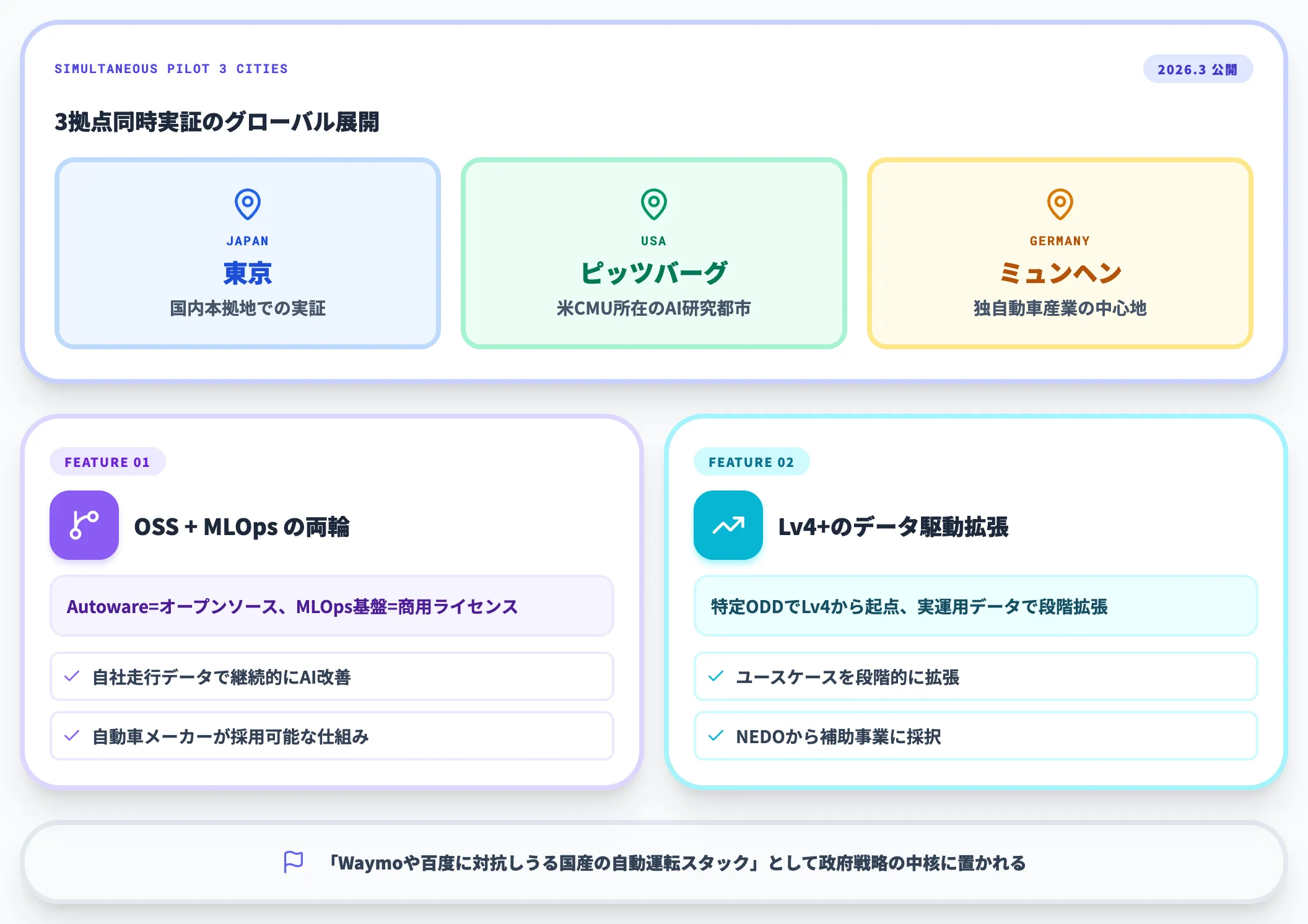The width and height of the screenshot is (1308, 924).
Task: Click the Waymoや百度に対抗しうる banner text
Action: (x=676, y=863)
